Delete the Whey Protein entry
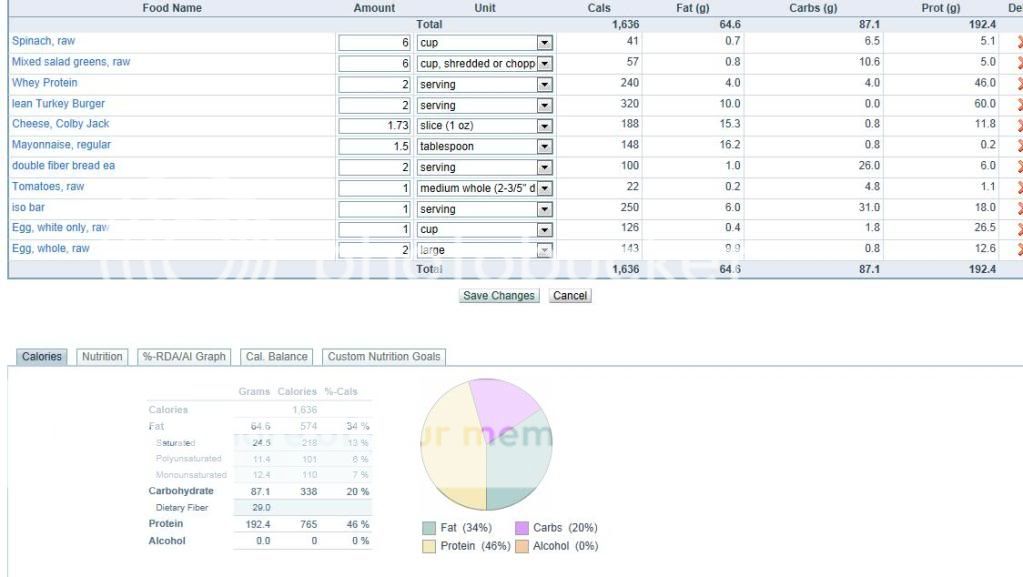The width and height of the screenshot is (1023, 577). click(1019, 84)
